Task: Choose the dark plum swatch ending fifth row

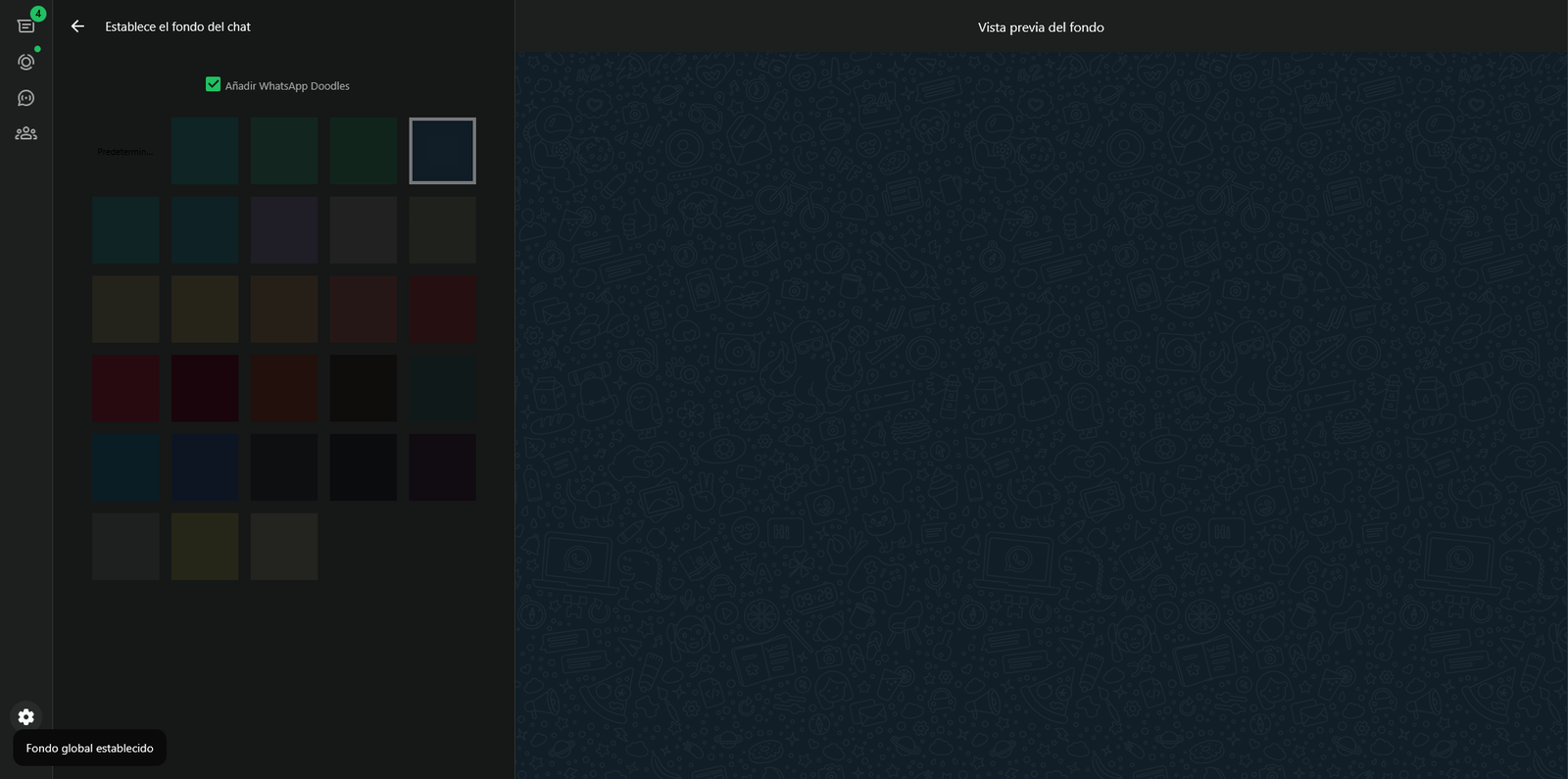Action: (x=443, y=467)
